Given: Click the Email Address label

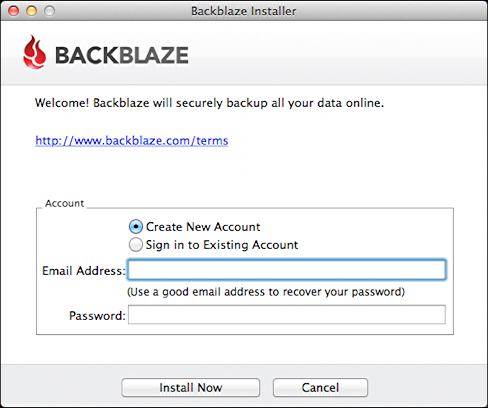Looking at the screenshot, I should (x=84, y=271).
